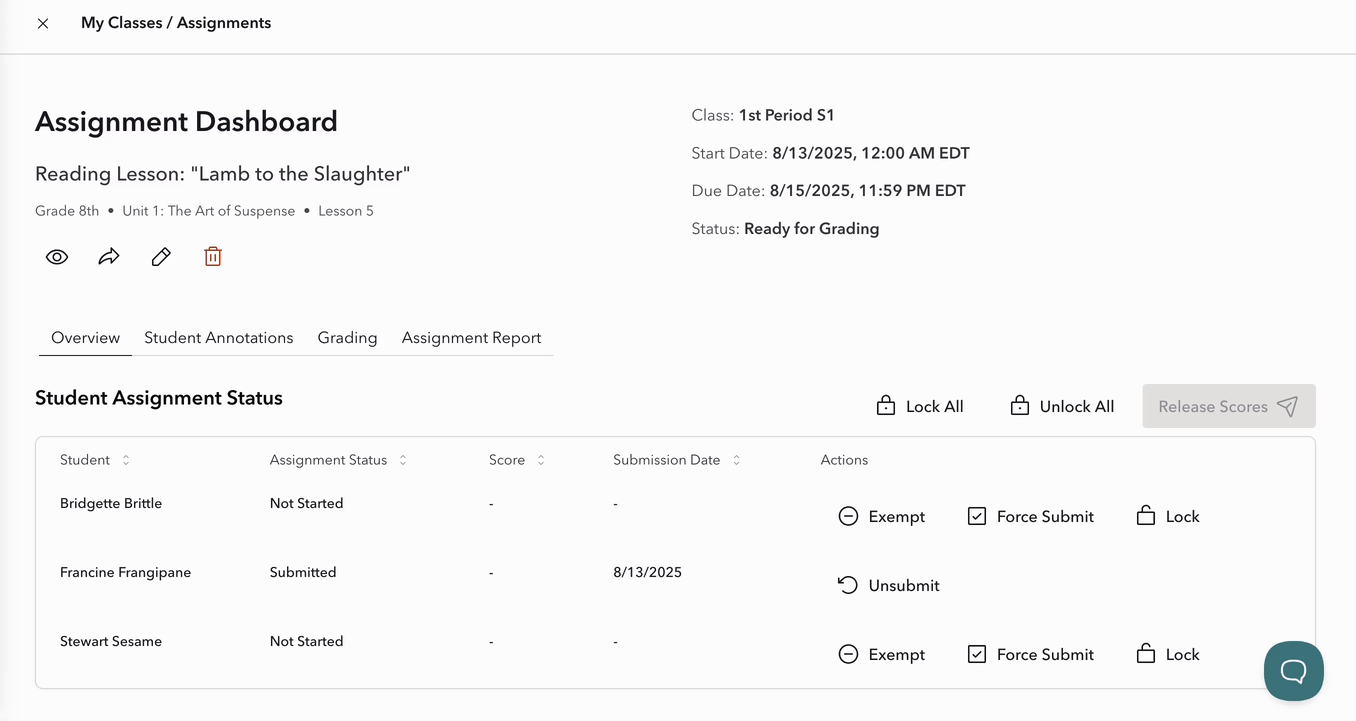Click the Actions column header
The height and width of the screenshot is (721, 1356).
[x=844, y=460]
